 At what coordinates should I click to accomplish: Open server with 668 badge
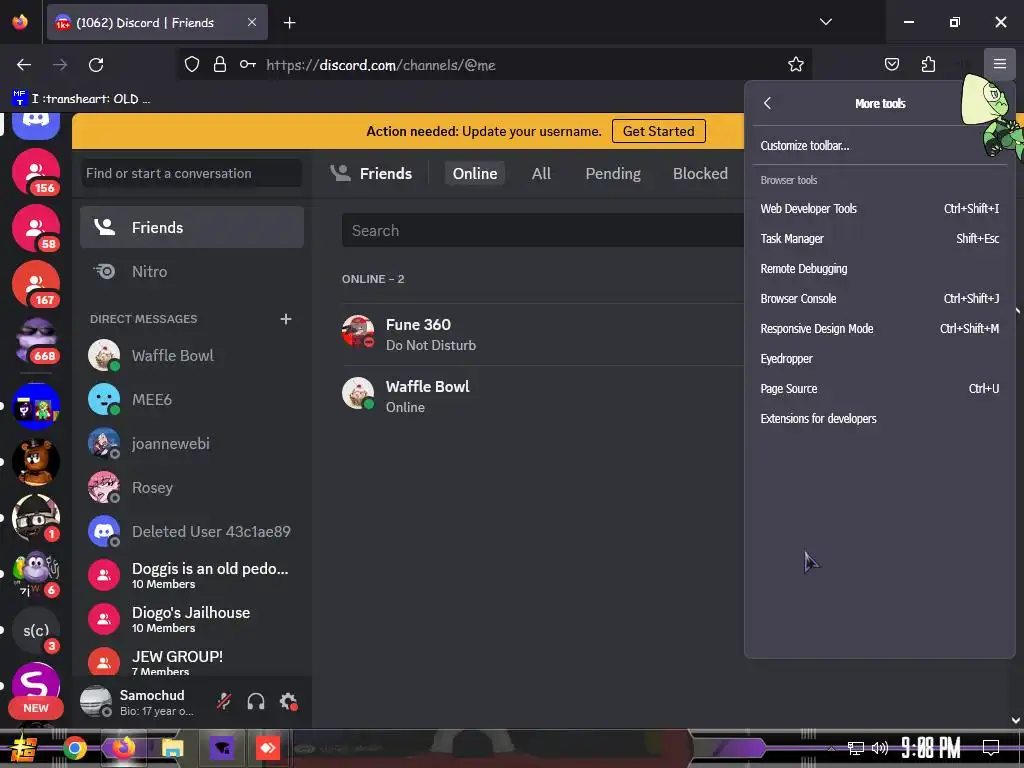pos(36,340)
